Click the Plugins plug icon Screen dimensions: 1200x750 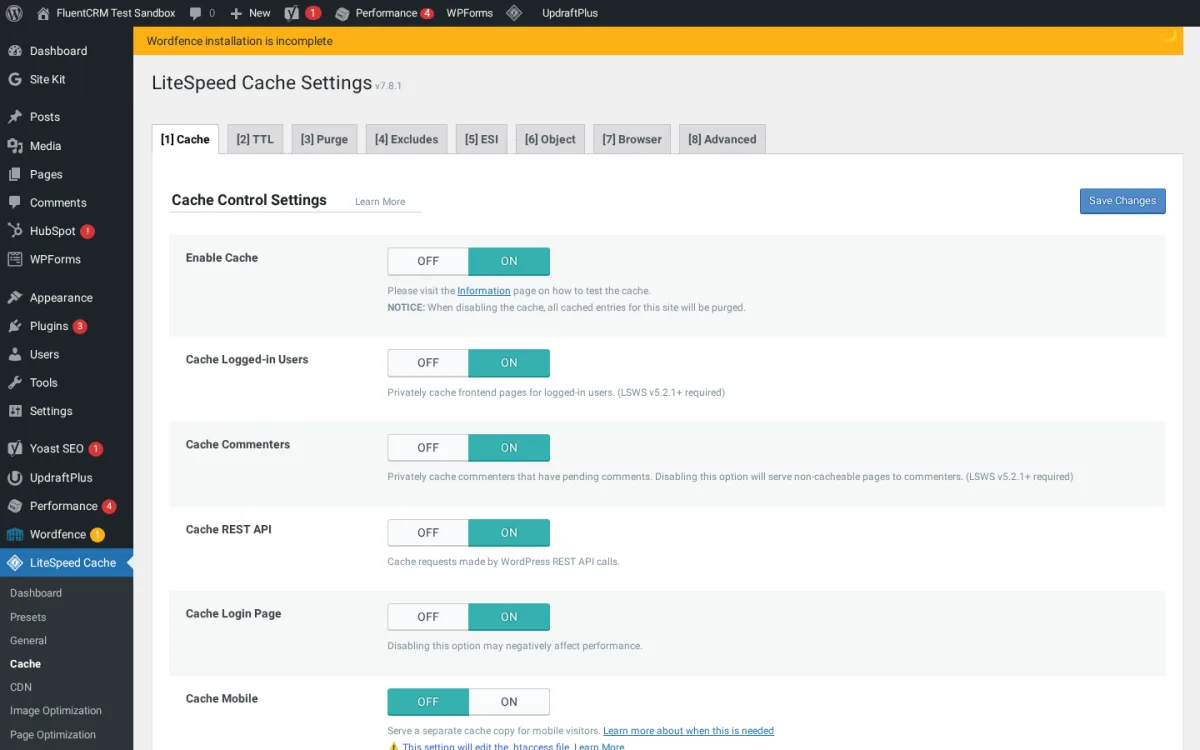pos(15,326)
